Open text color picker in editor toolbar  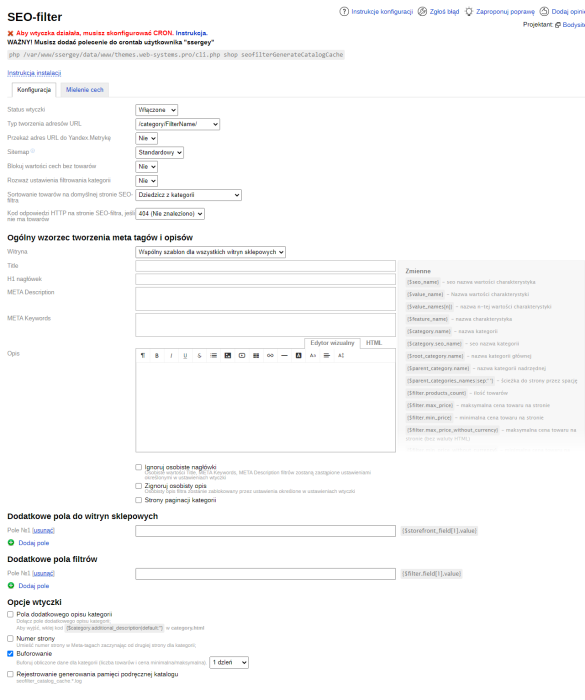[x=299, y=355]
